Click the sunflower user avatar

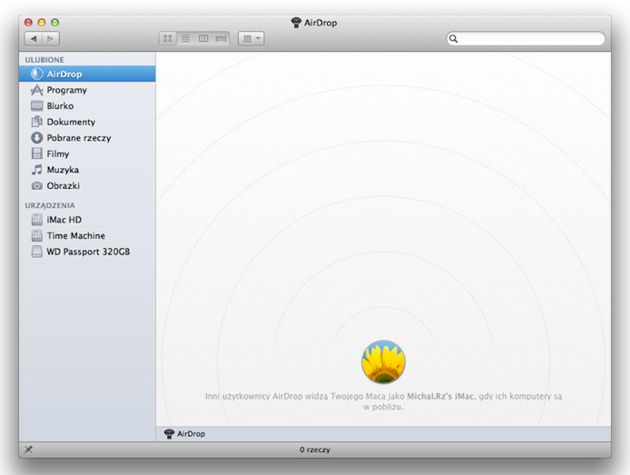383,362
